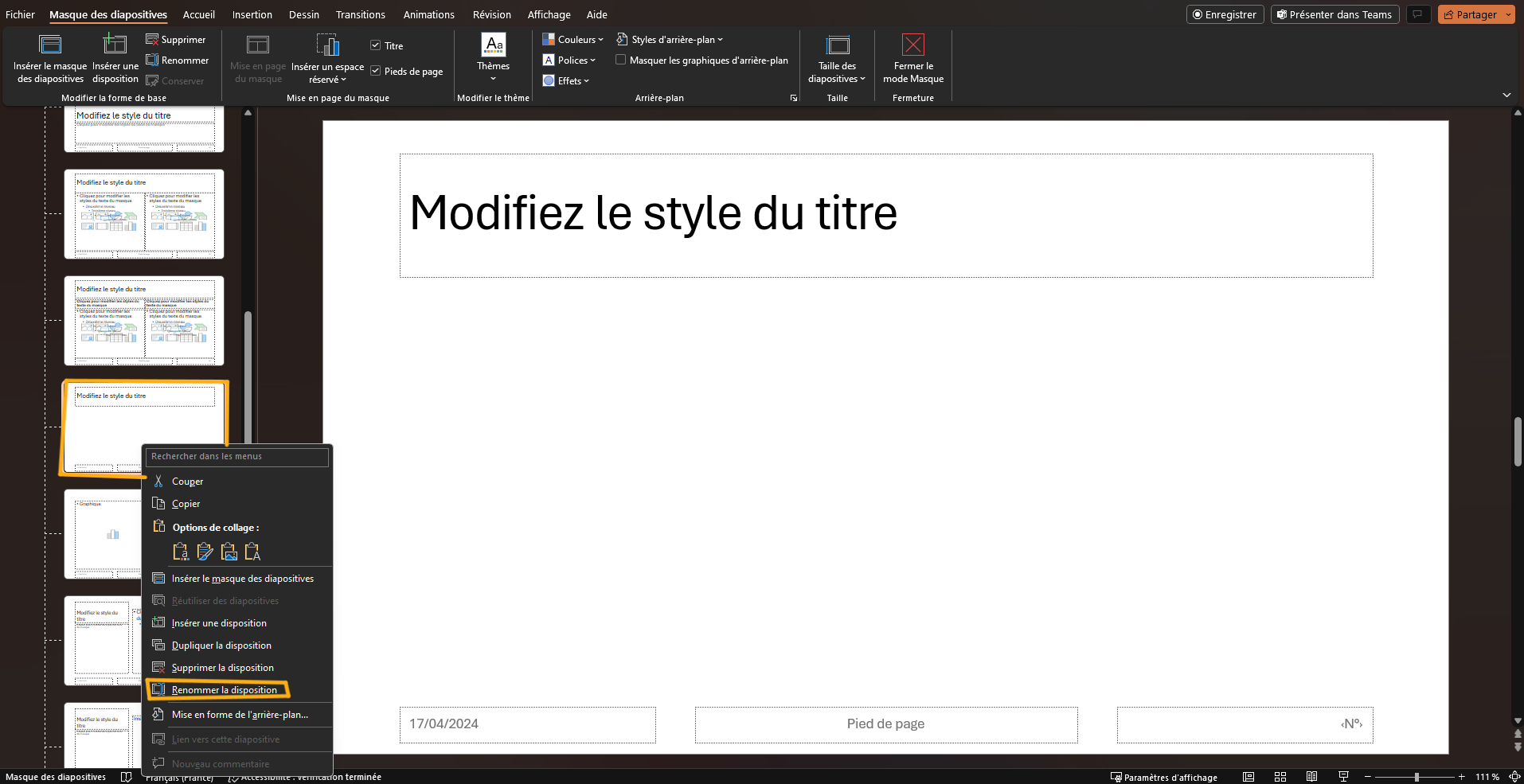Switch to the Animations tab
This screenshot has height=784, width=1524.
[429, 15]
